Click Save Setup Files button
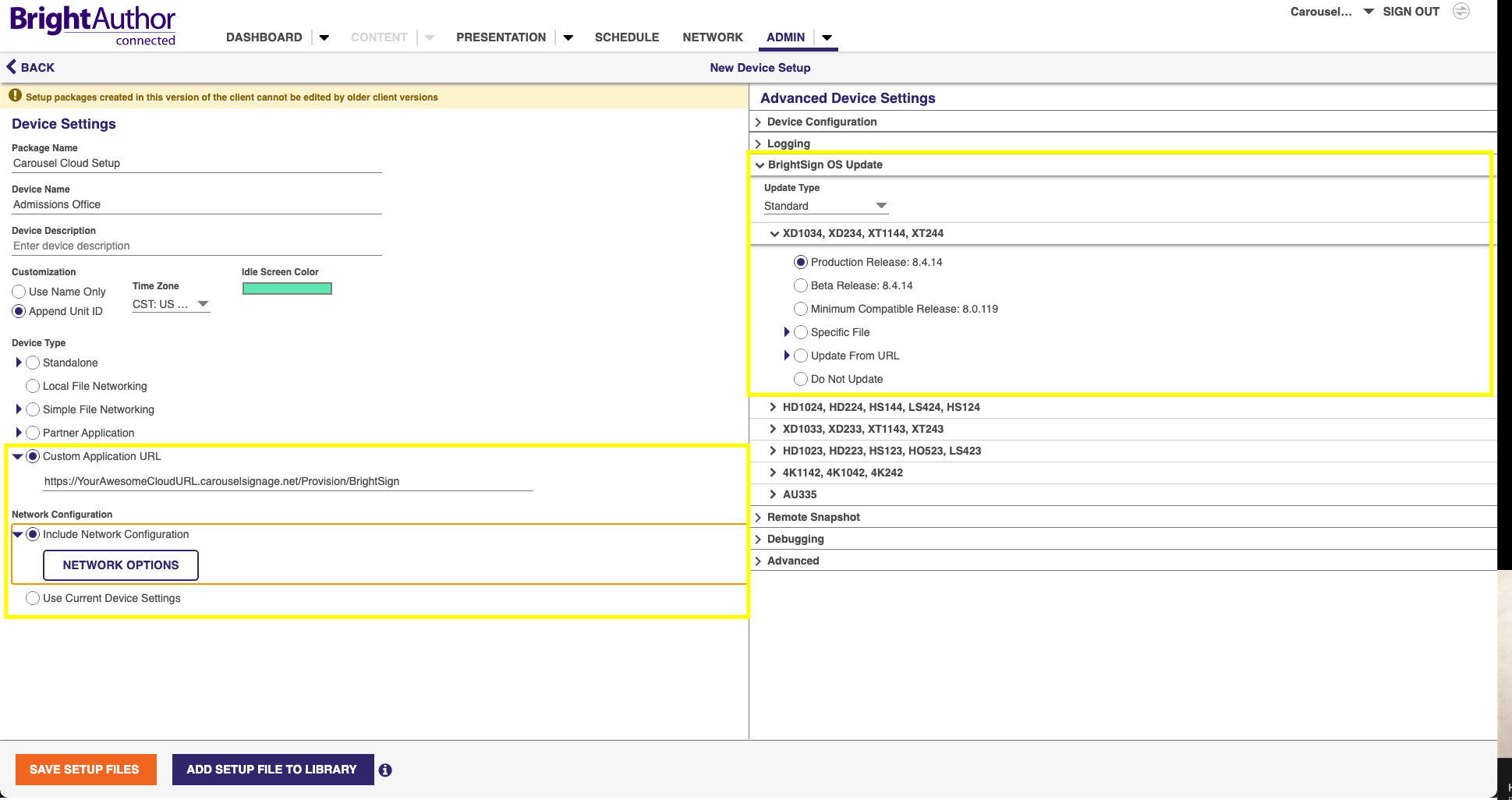Viewport: 1512px width, 800px height. [x=86, y=770]
